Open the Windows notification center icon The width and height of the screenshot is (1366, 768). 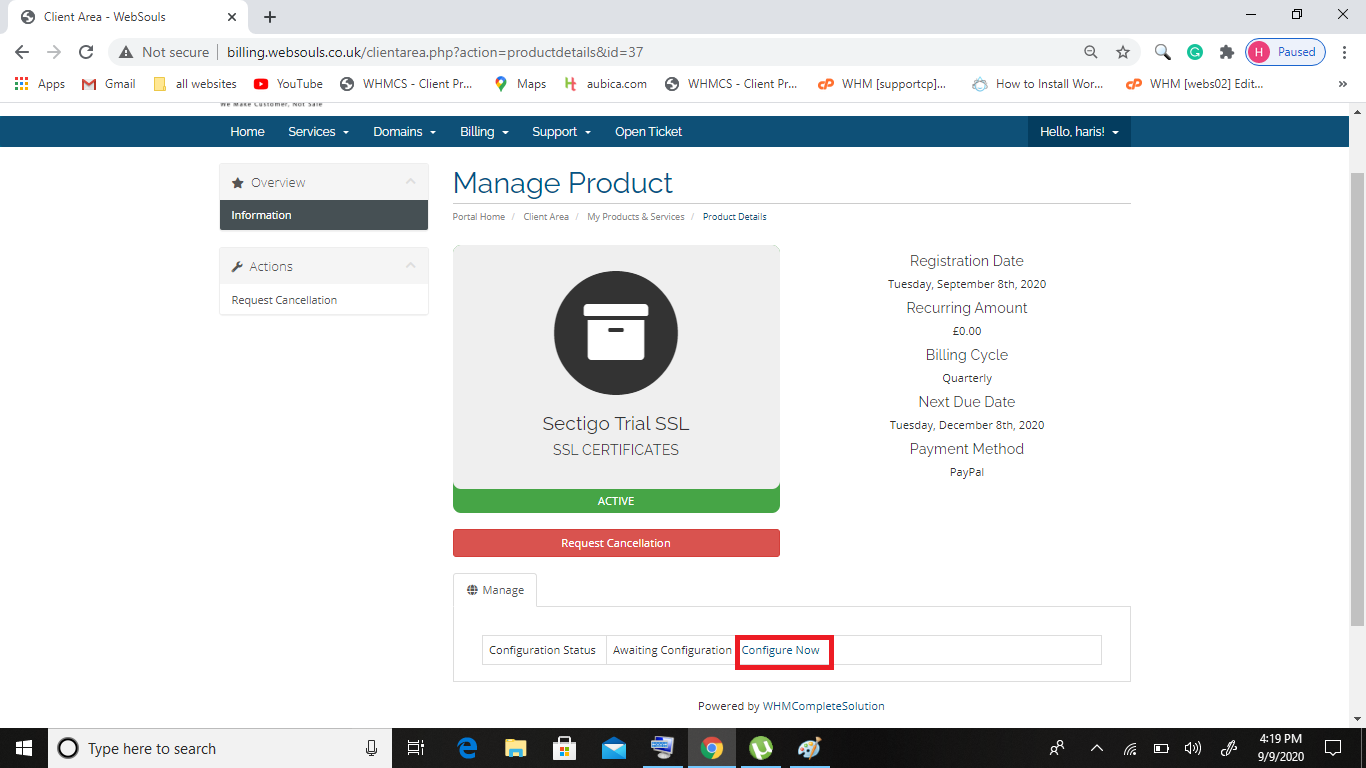coord(1332,748)
